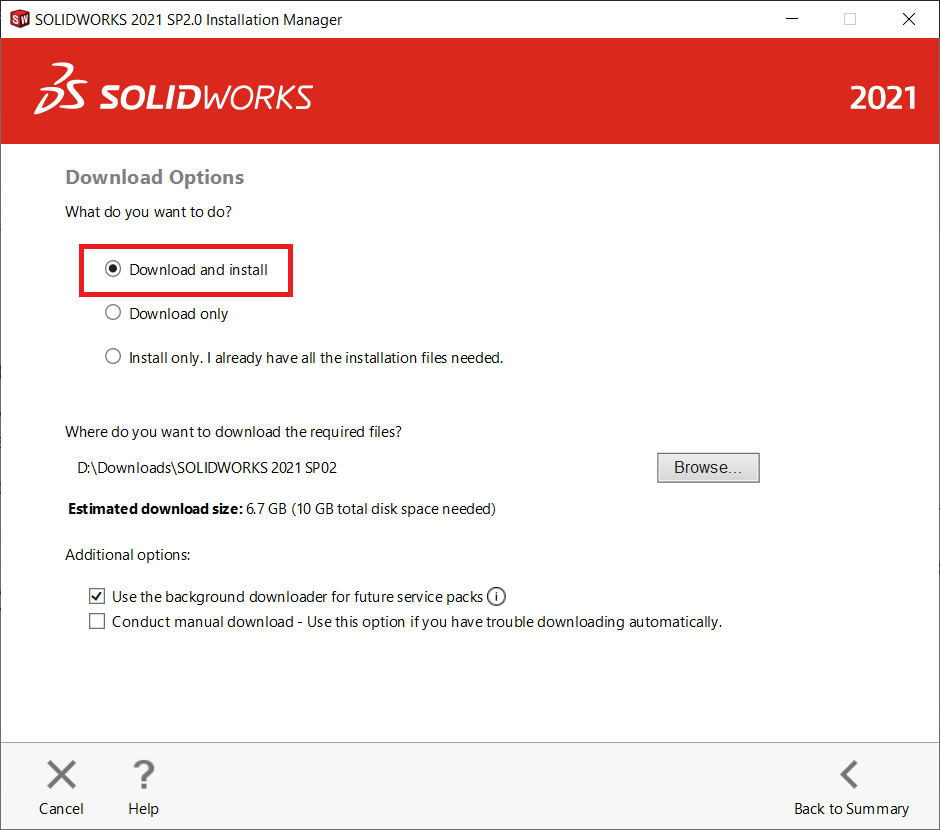
Task: Click the SW application icon in title bar
Action: tap(19, 19)
